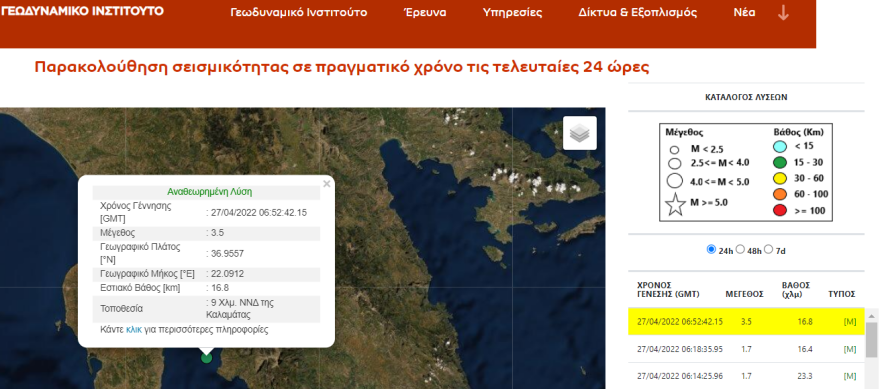Select the 48h time range radio
Screen dimensions: 880x389
click(740, 249)
